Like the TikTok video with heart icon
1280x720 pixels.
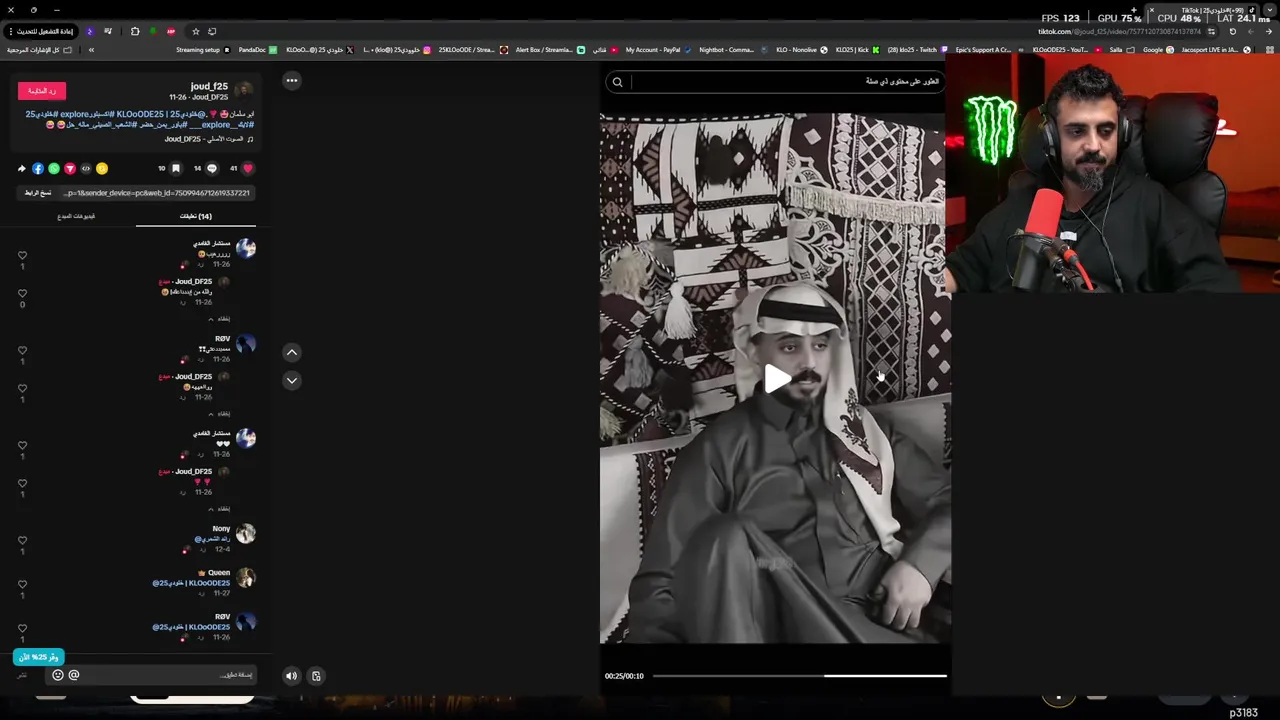pyautogui.click(x=248, y=168)
